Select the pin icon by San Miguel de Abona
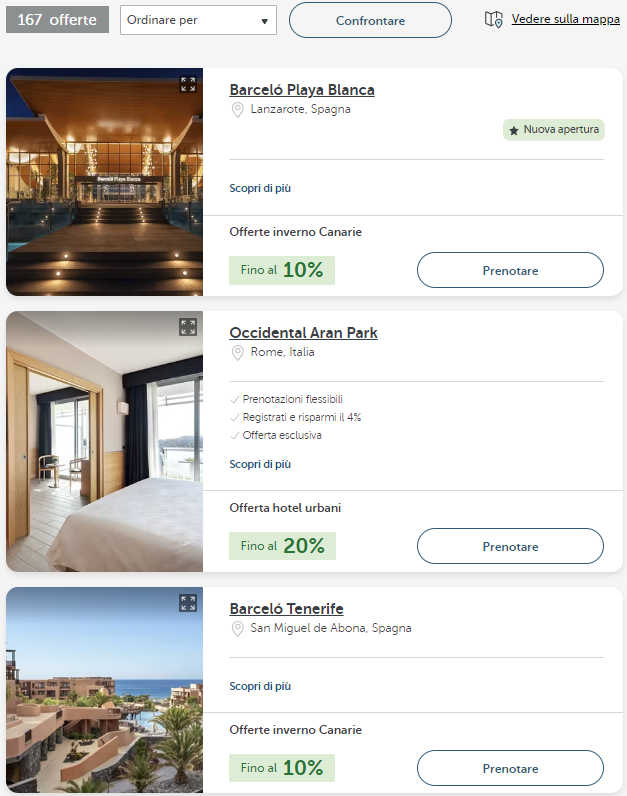Screen dimensions: 627x796 [238, 629]
